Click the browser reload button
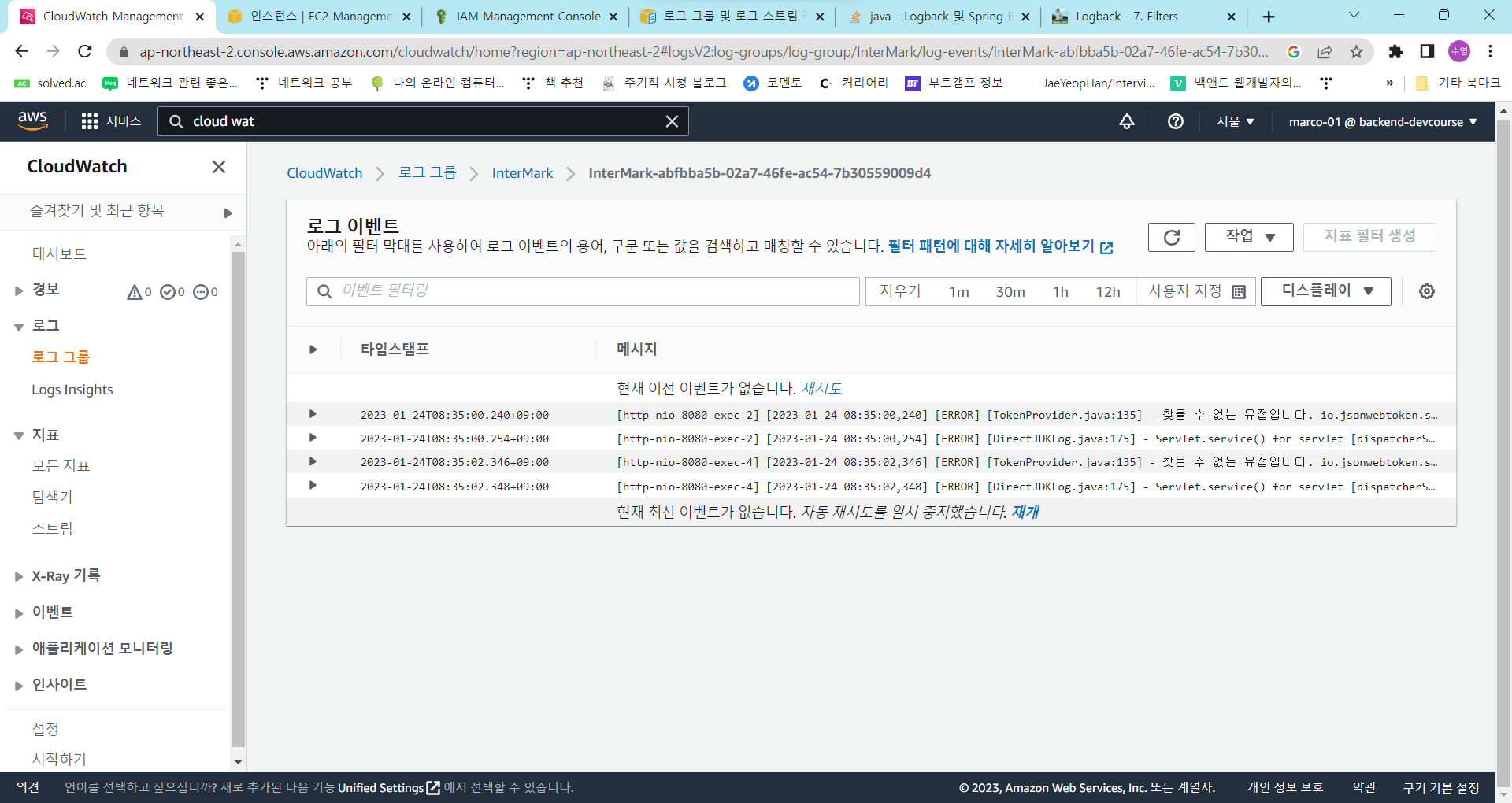Image resolution: width=1512 pixels, height=803 pixels. click(x=85, y=51)
